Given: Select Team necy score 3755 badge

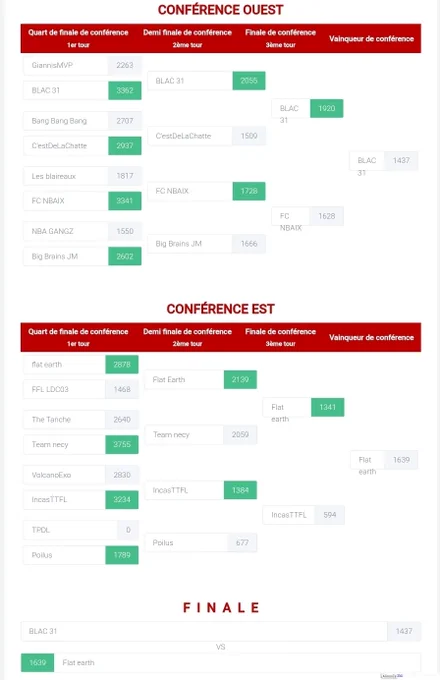Looking at the screenshot, I should tap(122, 445).
